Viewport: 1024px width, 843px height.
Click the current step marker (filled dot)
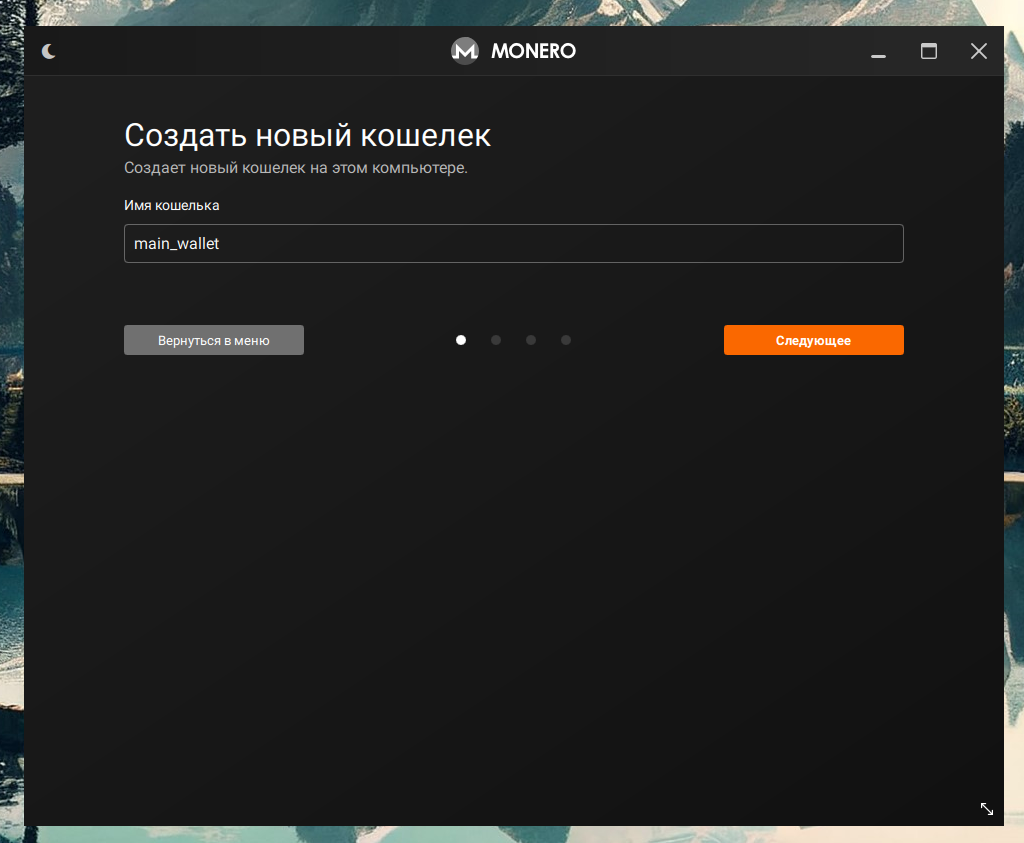tap(461, 340)
